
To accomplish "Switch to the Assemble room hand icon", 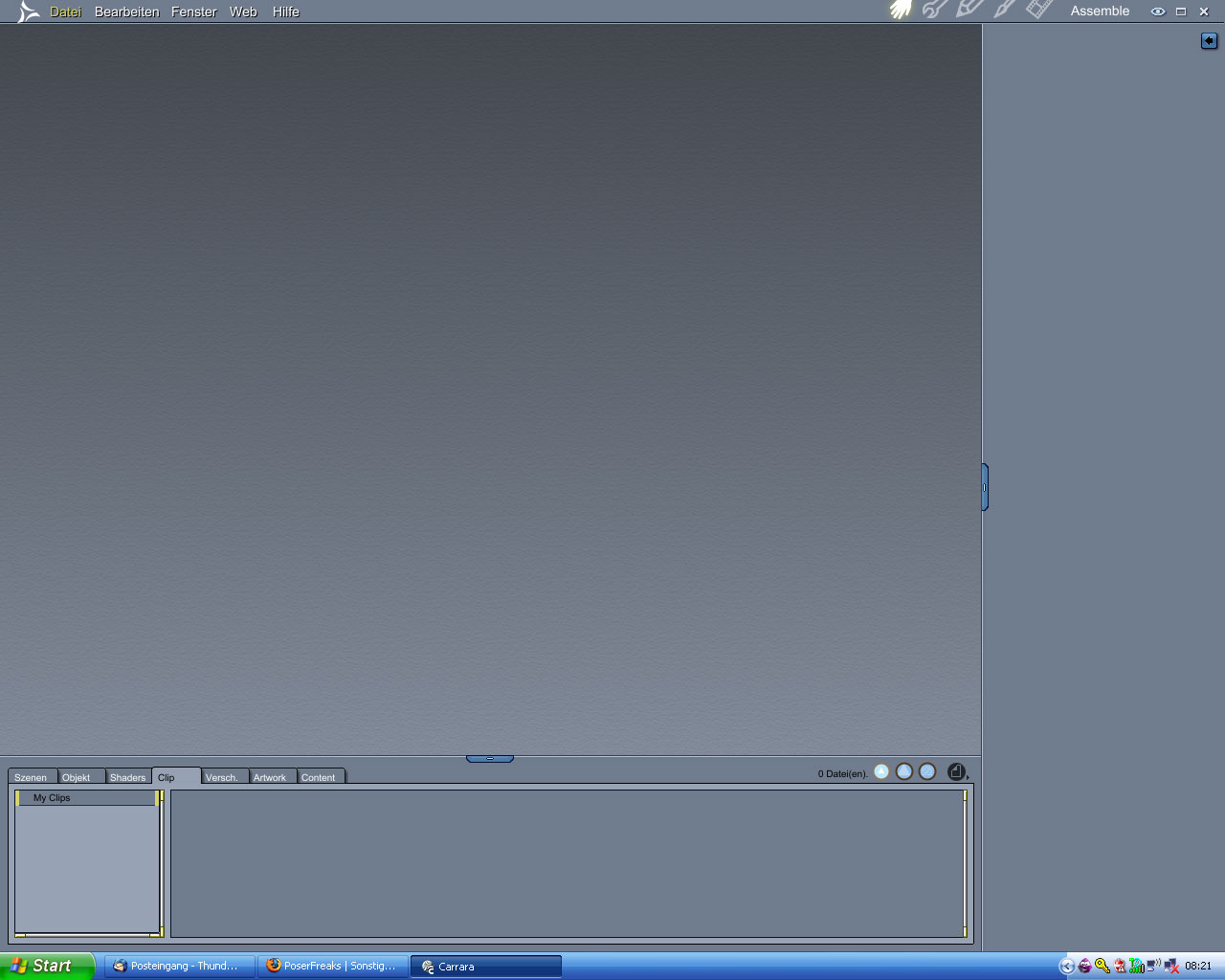I will (901, 11).
